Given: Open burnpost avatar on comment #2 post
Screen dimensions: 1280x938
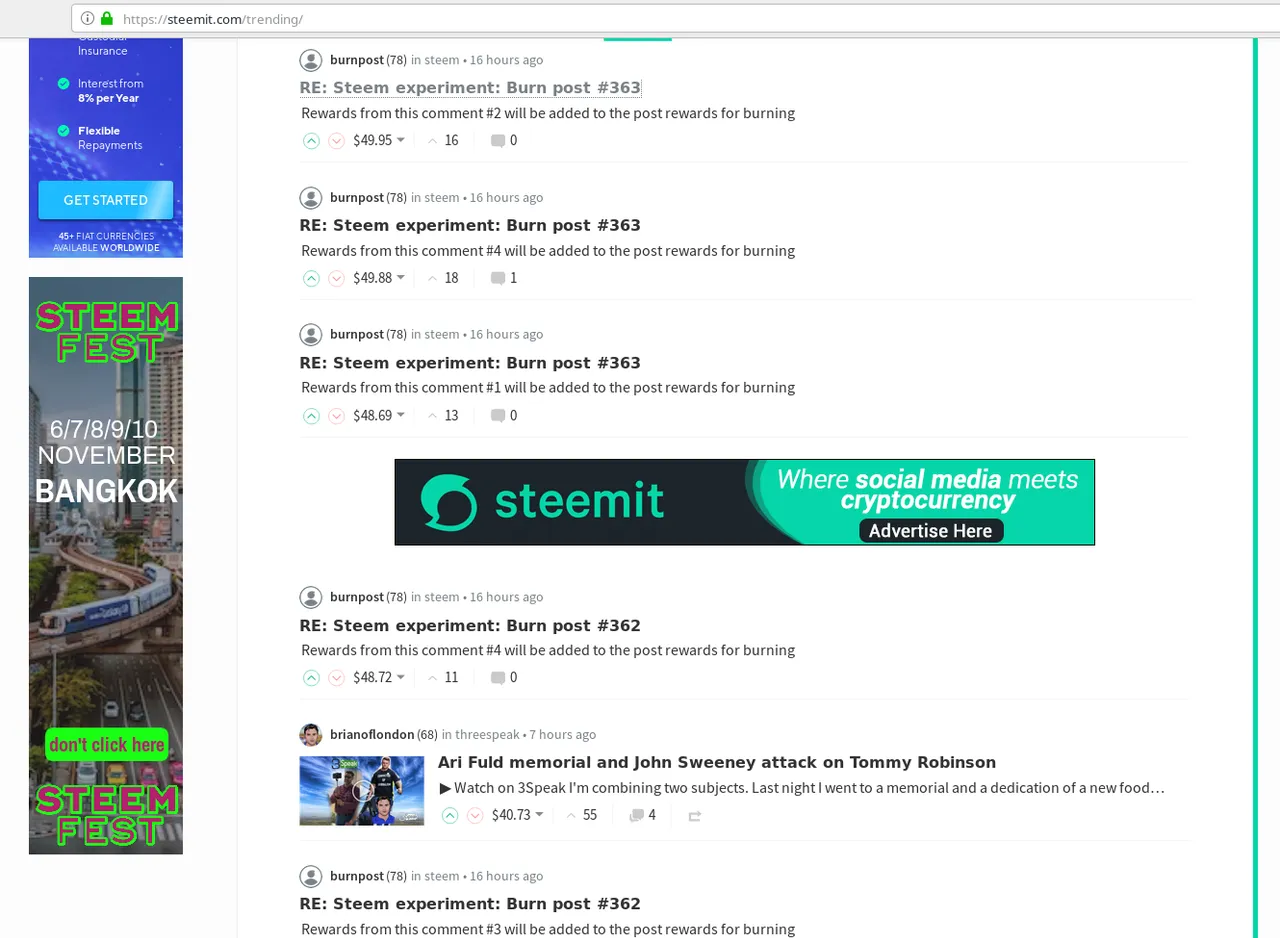Looking at the screenshot, I should pyautogui.click(x=311, y=60).
